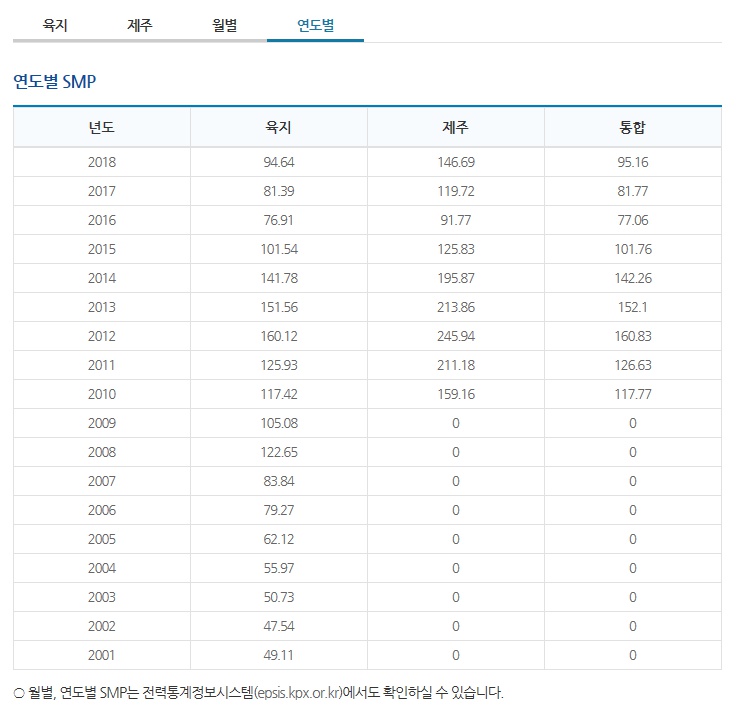Click 육지 value 151.56
The width and height of the screenshot is (736, 711).
279,307
